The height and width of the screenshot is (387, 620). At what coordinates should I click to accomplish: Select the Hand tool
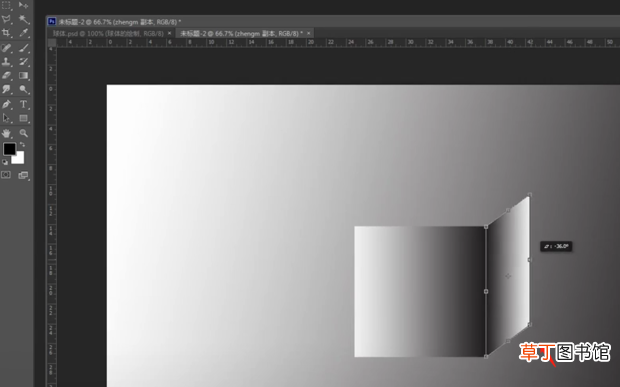(6, 133)
